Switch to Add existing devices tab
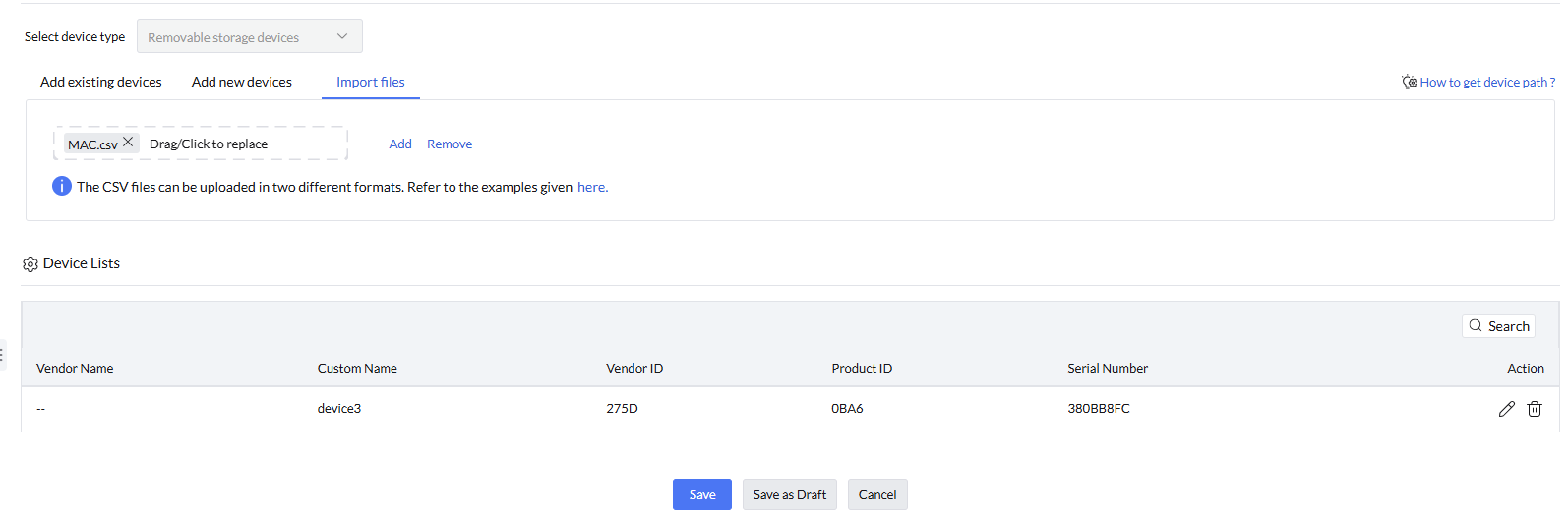The image size is (1568, 519). coord(101,83)
